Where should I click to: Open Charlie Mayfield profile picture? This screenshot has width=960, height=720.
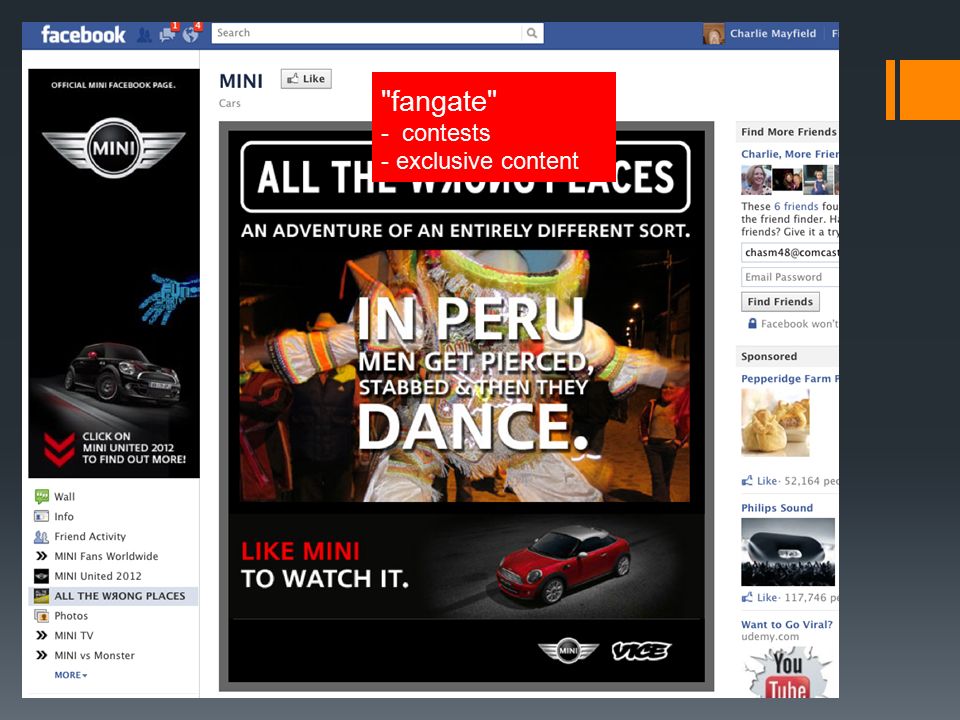tap(713, 34)
